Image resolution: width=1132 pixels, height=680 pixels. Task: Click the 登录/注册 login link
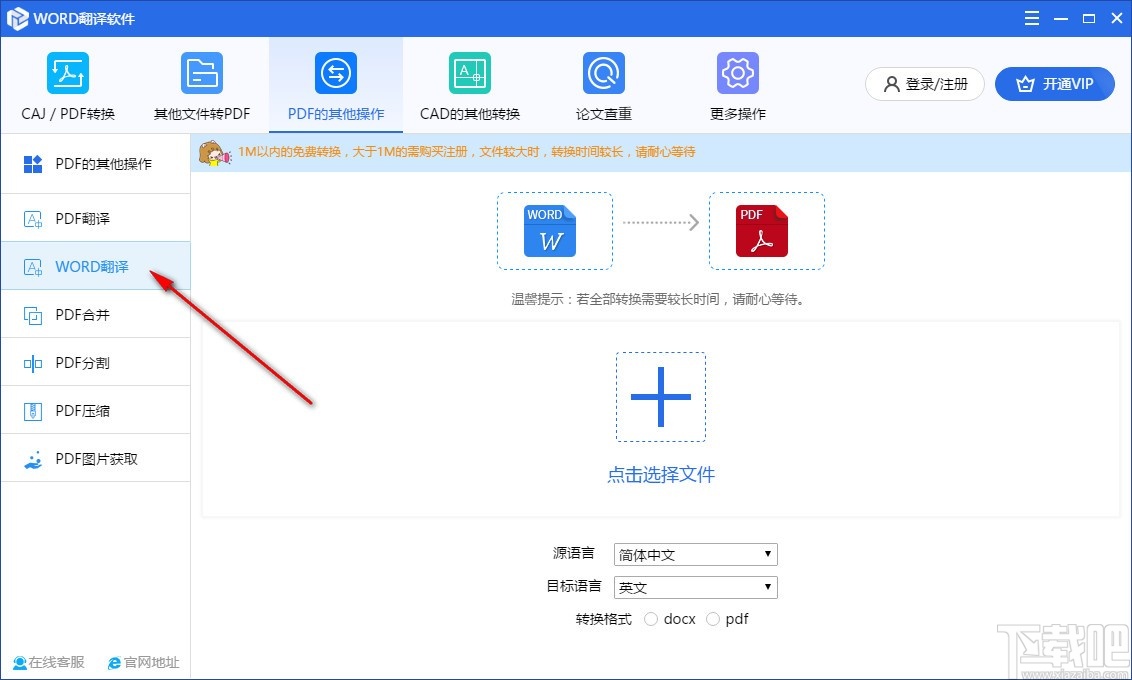point(924,84)
